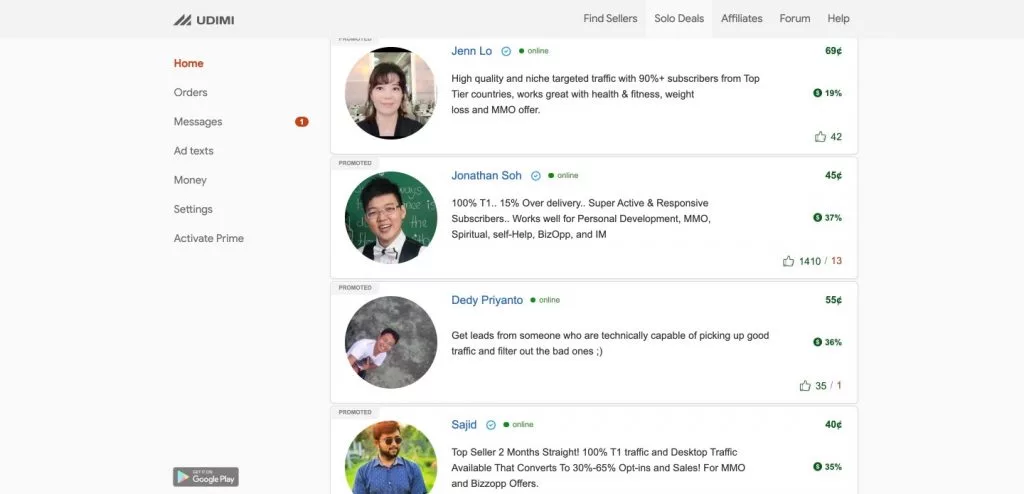The image size is (1024, 494).
Task: Click Jonathan Soh's 1410 positive ratings
Action: [810, 261]
